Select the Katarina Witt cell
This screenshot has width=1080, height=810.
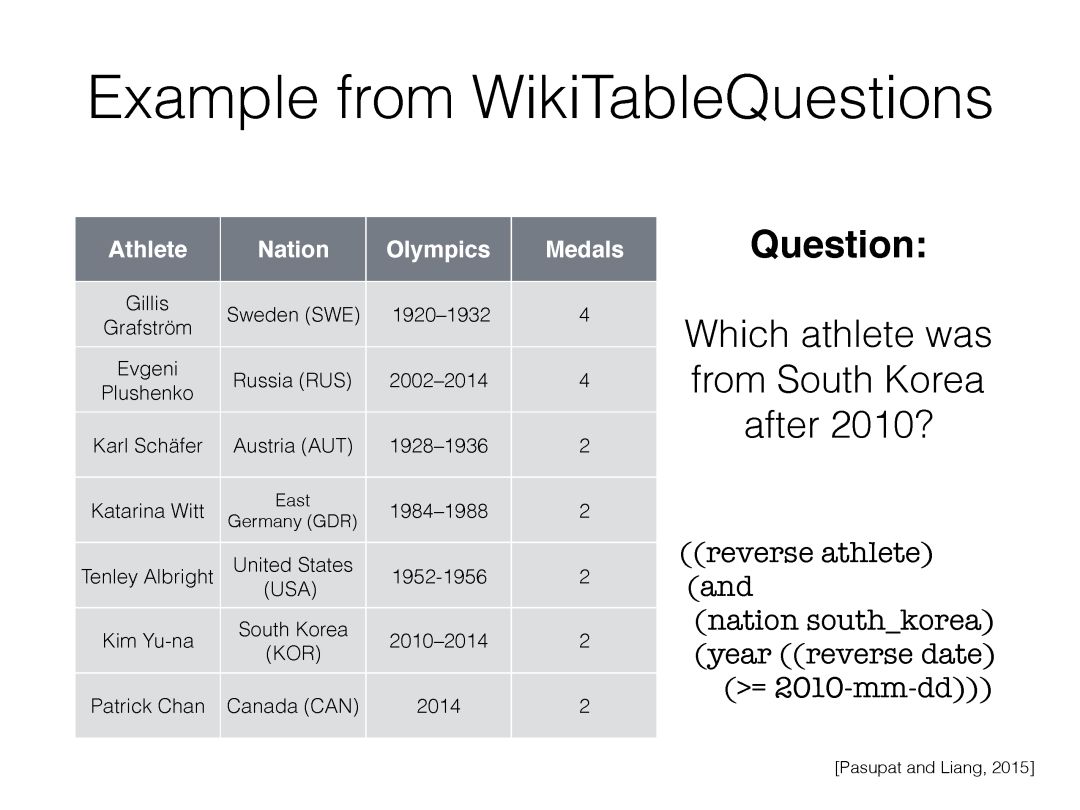(147, 510)
